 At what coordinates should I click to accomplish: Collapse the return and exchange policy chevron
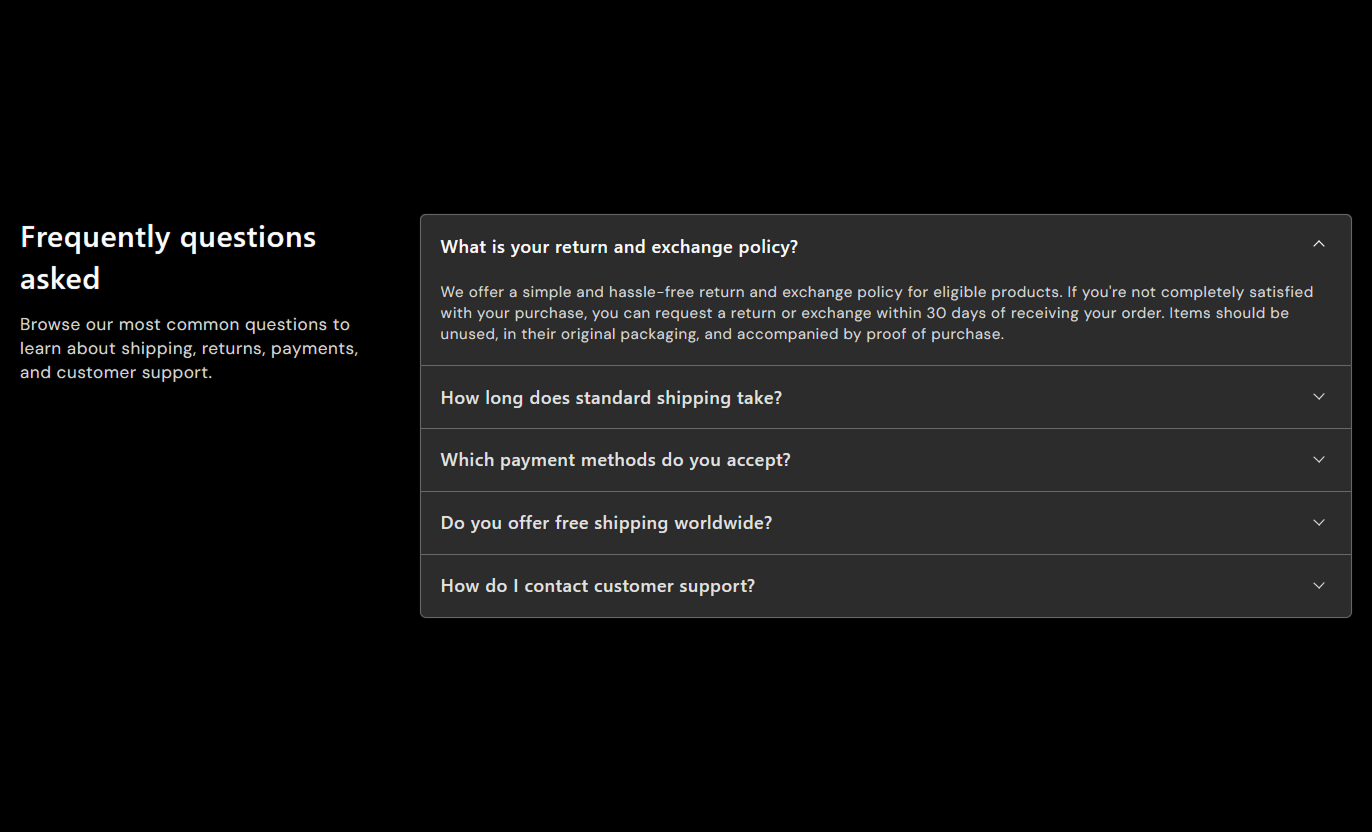tap(1319, 244)
